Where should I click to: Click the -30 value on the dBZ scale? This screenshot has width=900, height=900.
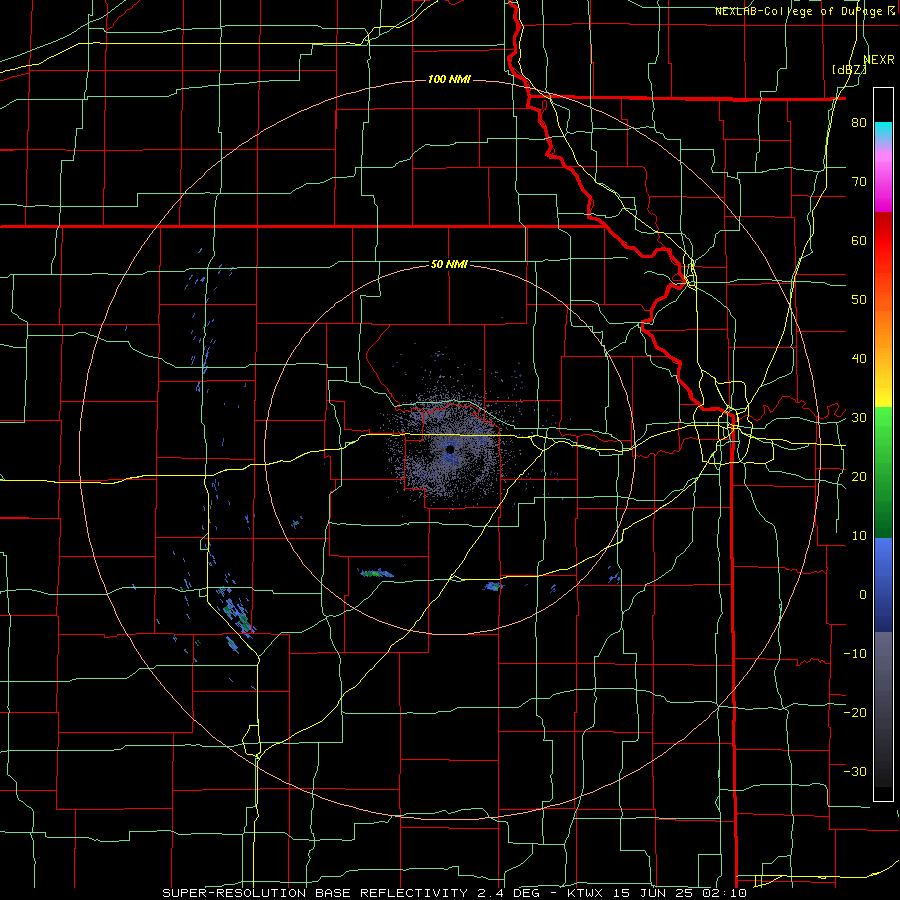pyautogui.click(x=855, y=771)
